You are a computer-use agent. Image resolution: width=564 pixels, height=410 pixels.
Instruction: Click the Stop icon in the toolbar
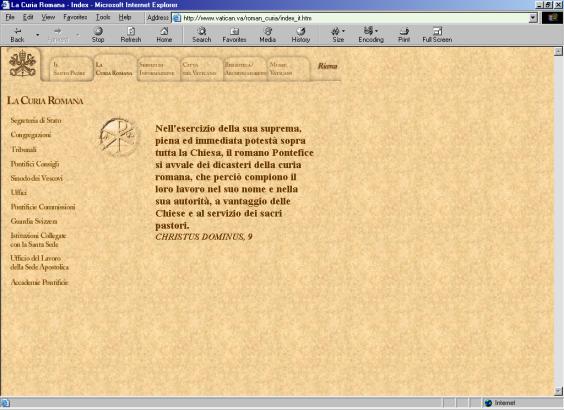[98, 31]
